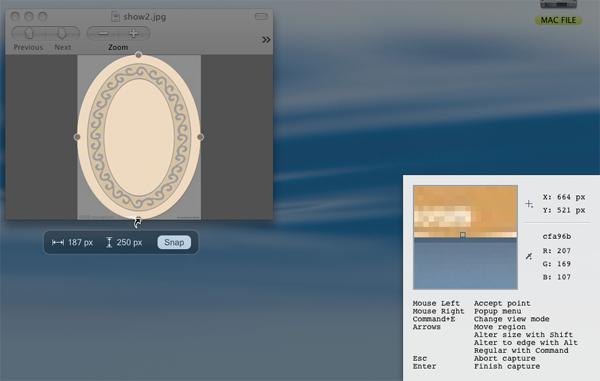
Task: Click the bottom ellipse selection handle
Action: [138, 220]
